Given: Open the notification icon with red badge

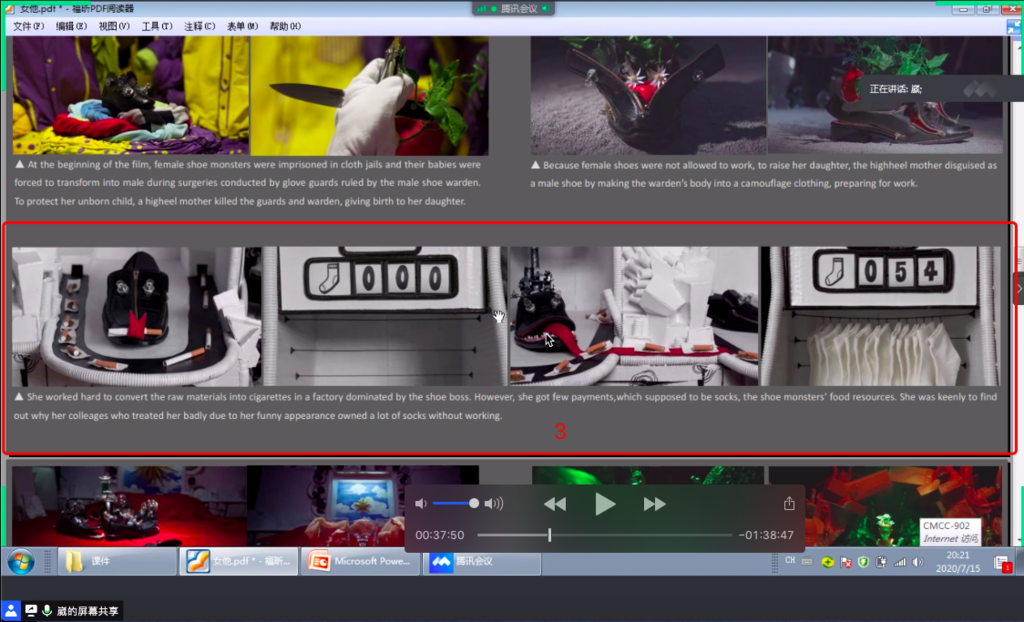Looking at the screenshot, I should (1002, 563).
